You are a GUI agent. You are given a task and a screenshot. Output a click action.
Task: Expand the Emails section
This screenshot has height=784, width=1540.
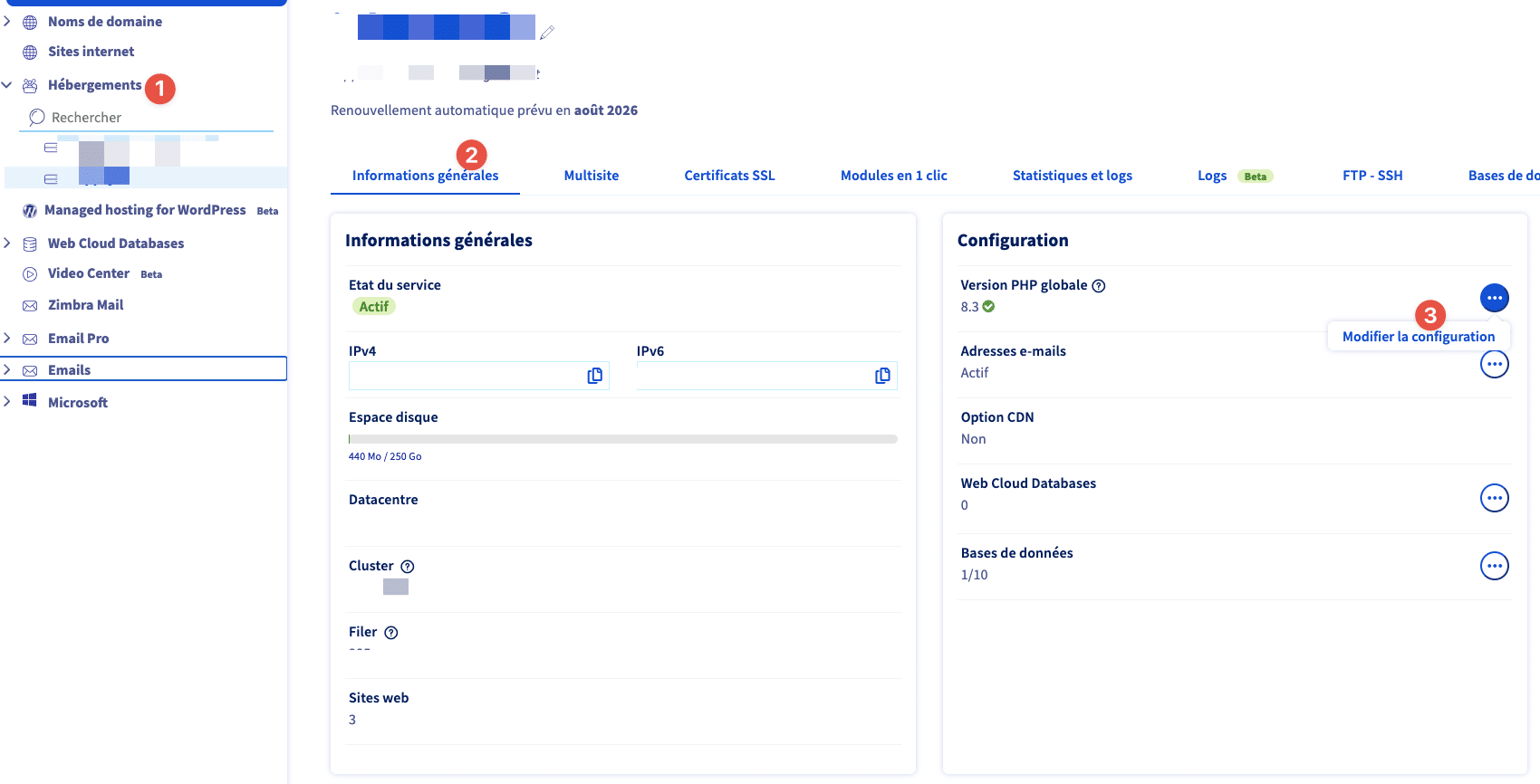tap(7, 369)
